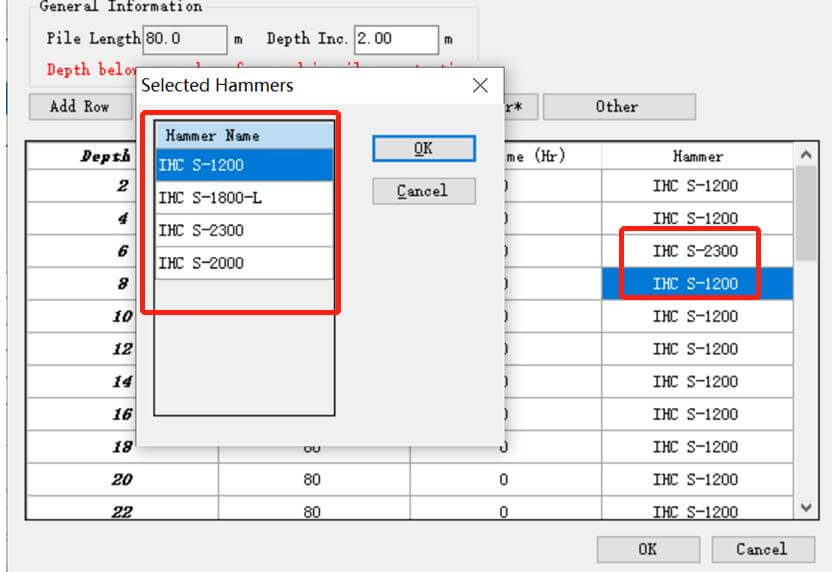This screenshot has width=840, height=572.
Task: Select row header for depth 10
Action: 81,317
